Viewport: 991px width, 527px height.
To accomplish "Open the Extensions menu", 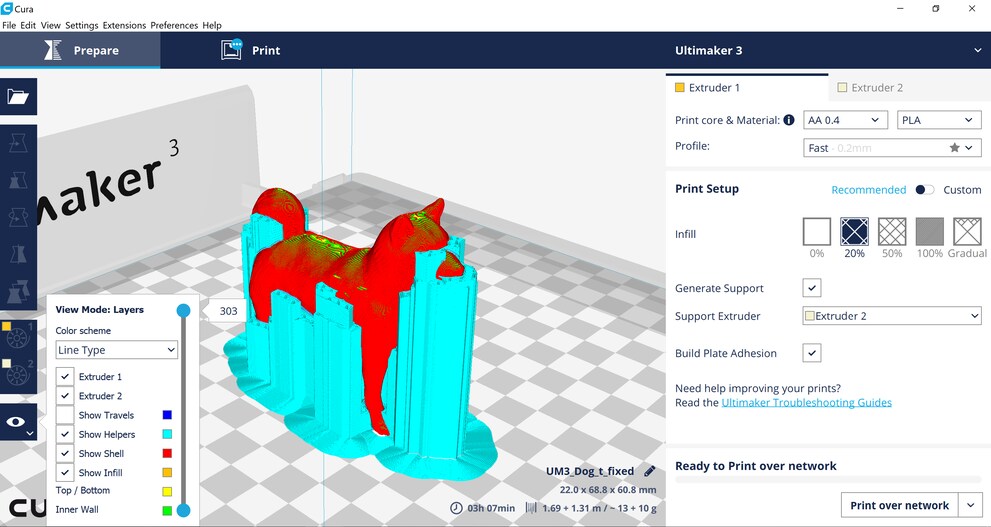I will (124, 25).
